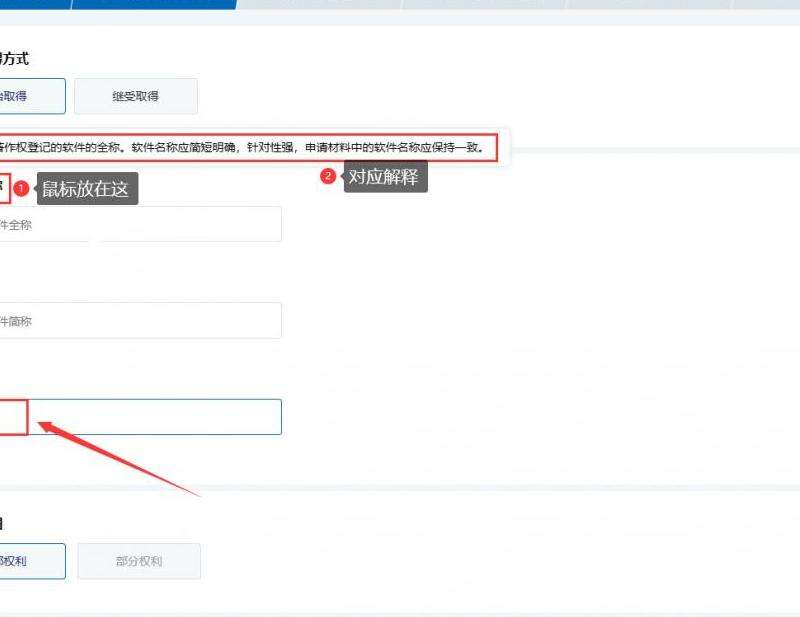The width and height of the screenshot is (800, 617).
Task: Switch to the first grey step after the blue tab
Action: tap(320, 4)
